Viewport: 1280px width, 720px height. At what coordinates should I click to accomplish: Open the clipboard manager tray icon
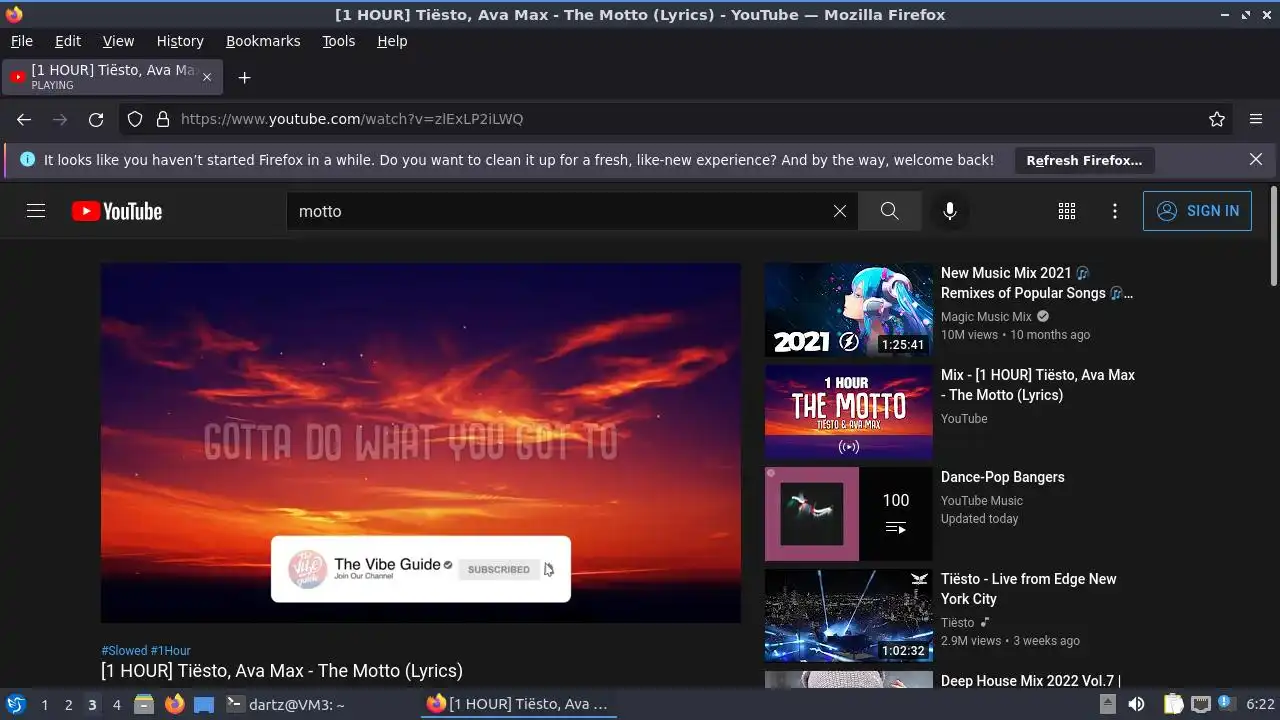1173,704
